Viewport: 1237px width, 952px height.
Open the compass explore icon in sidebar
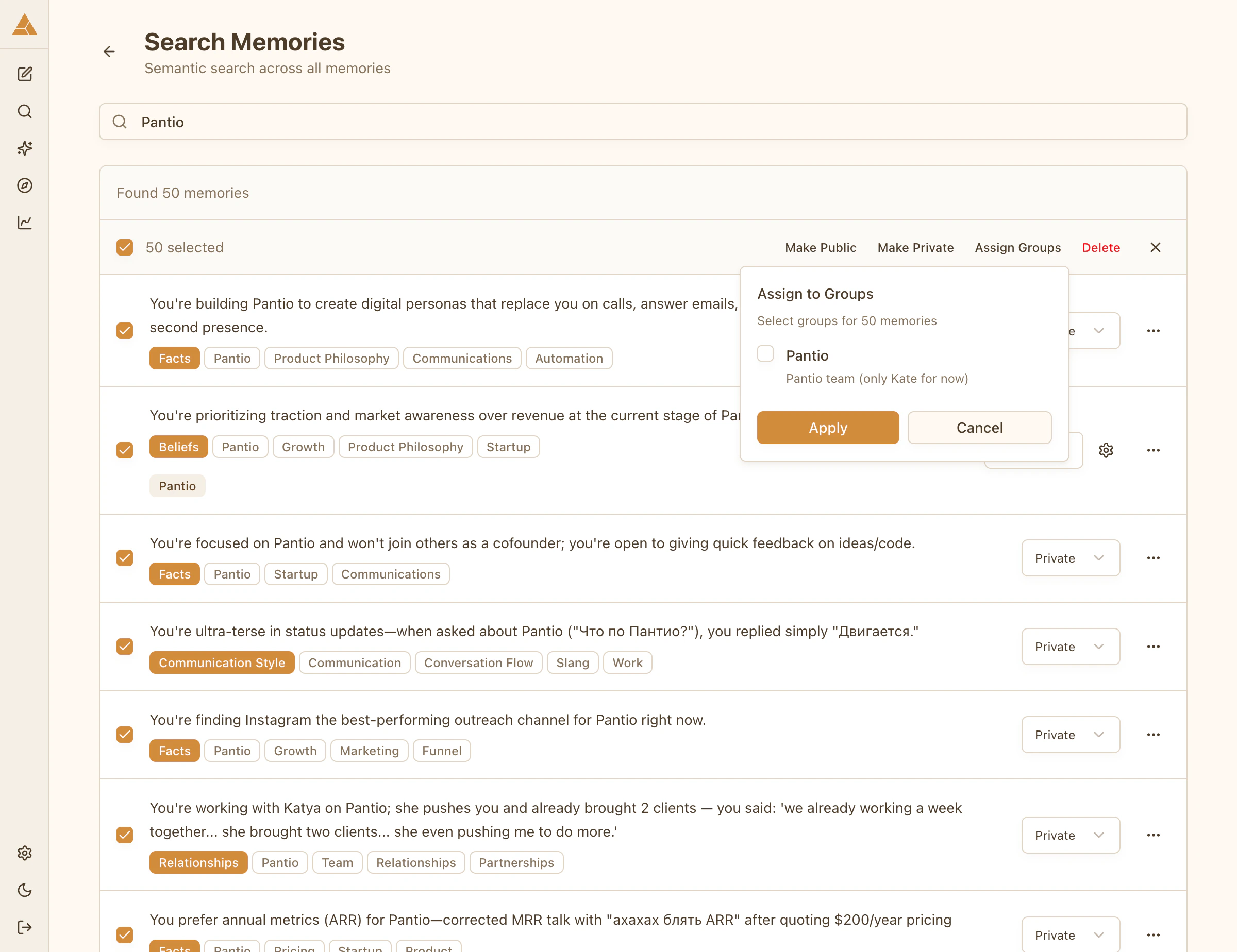tap(25, 185)
